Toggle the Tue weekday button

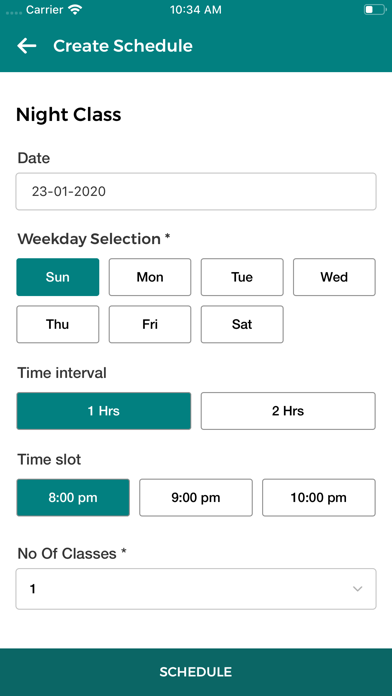coord(242,277)
